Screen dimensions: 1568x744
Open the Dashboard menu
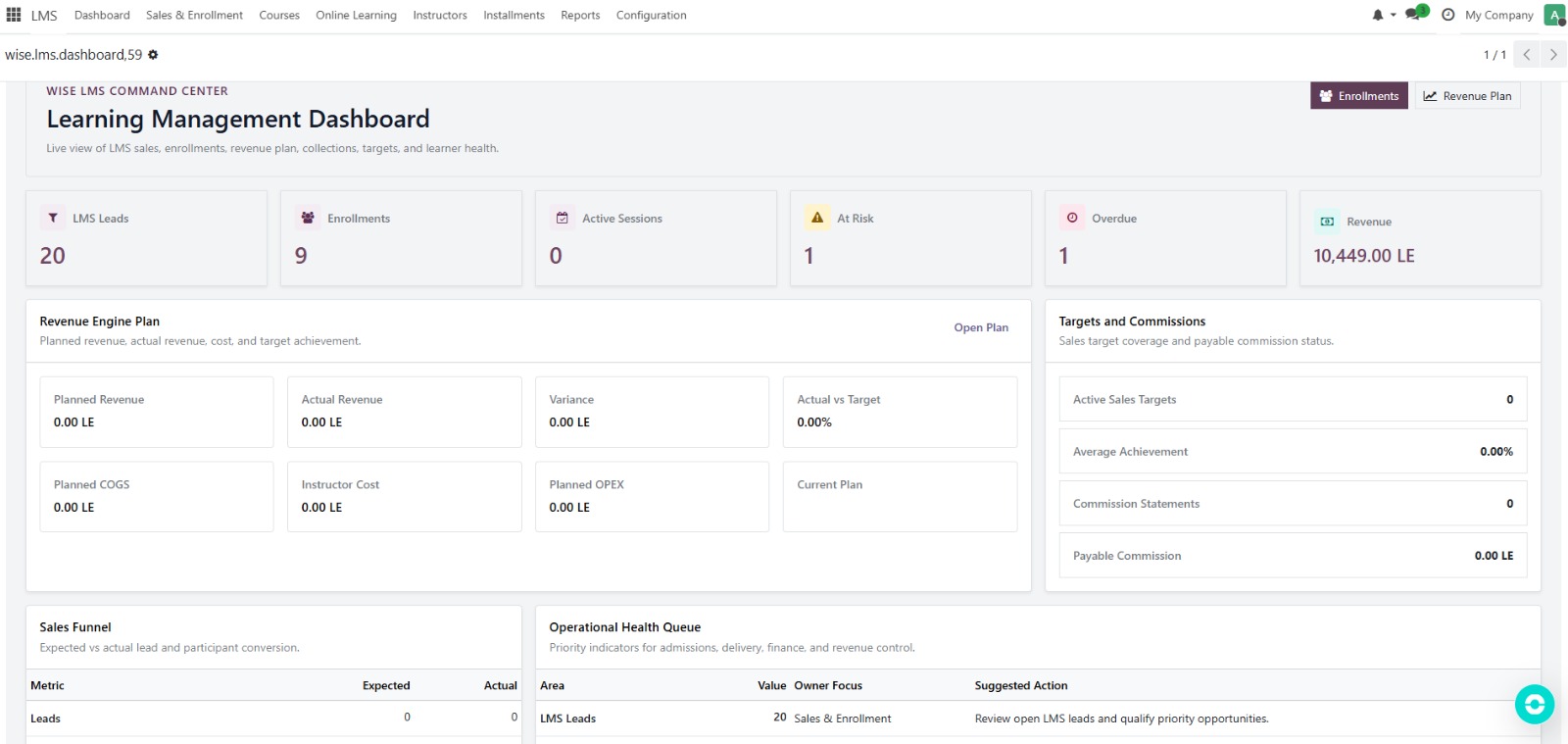tap(102, 15)
